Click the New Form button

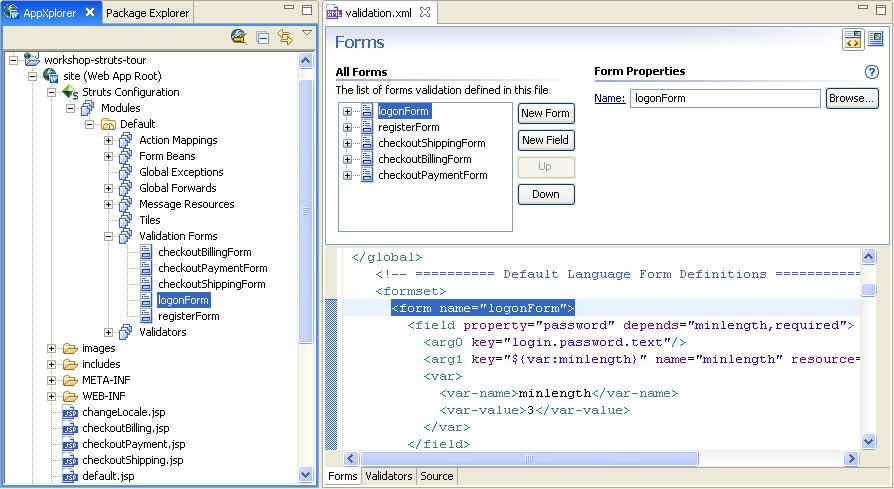[x=546, y=113]
